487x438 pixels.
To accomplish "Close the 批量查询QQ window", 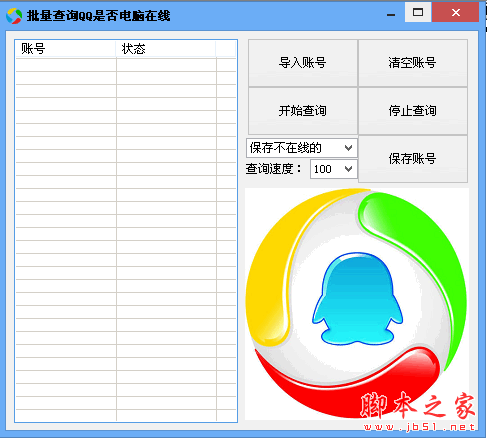I will pos(456,12).
